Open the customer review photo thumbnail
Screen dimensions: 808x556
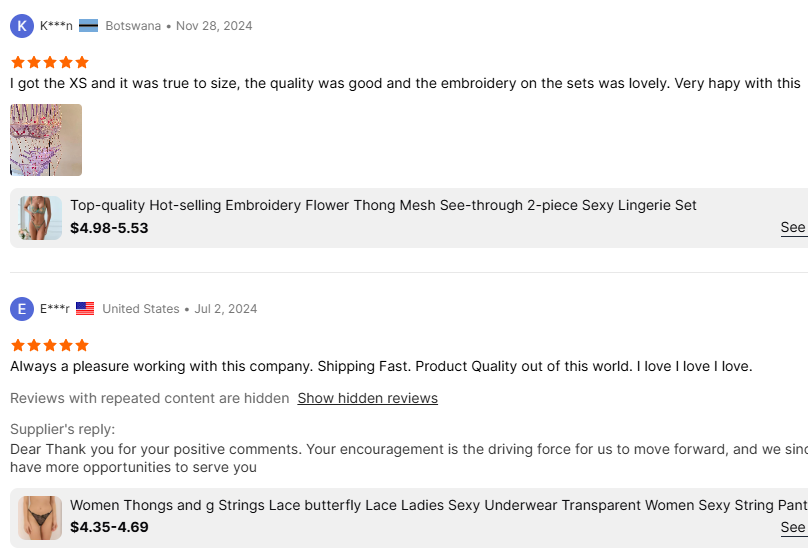pos(46,140)
